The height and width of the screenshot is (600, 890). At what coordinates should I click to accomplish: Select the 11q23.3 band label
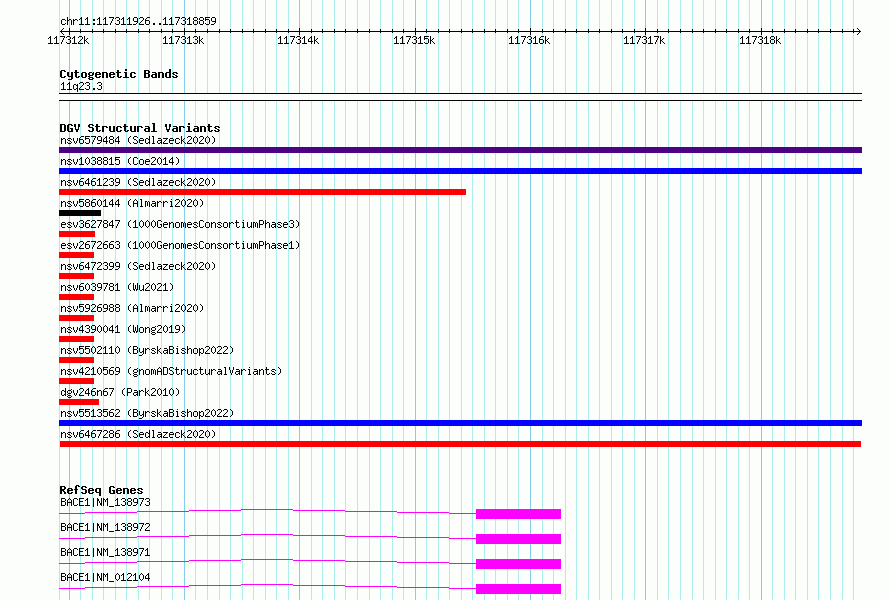81,86
